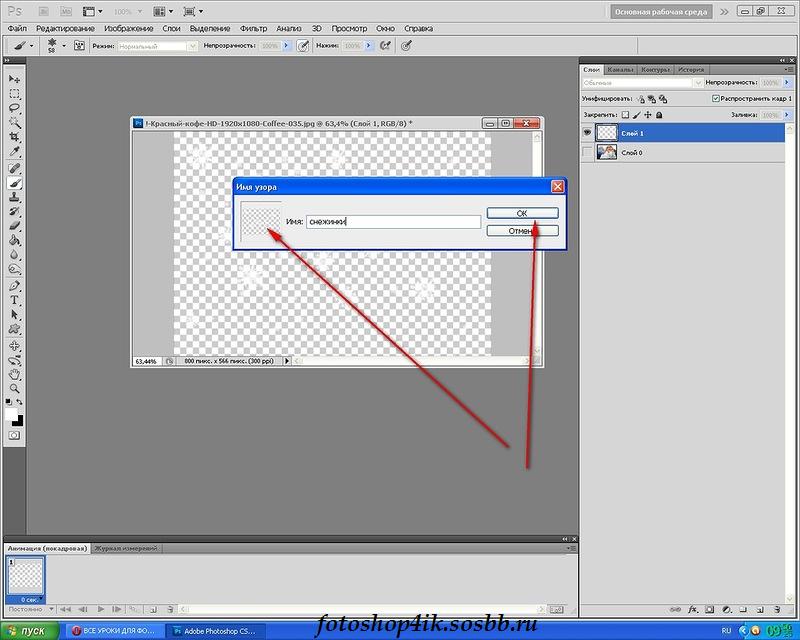
Task: Select the Crop tool in toolbar
Action: [x=14, y=137]
